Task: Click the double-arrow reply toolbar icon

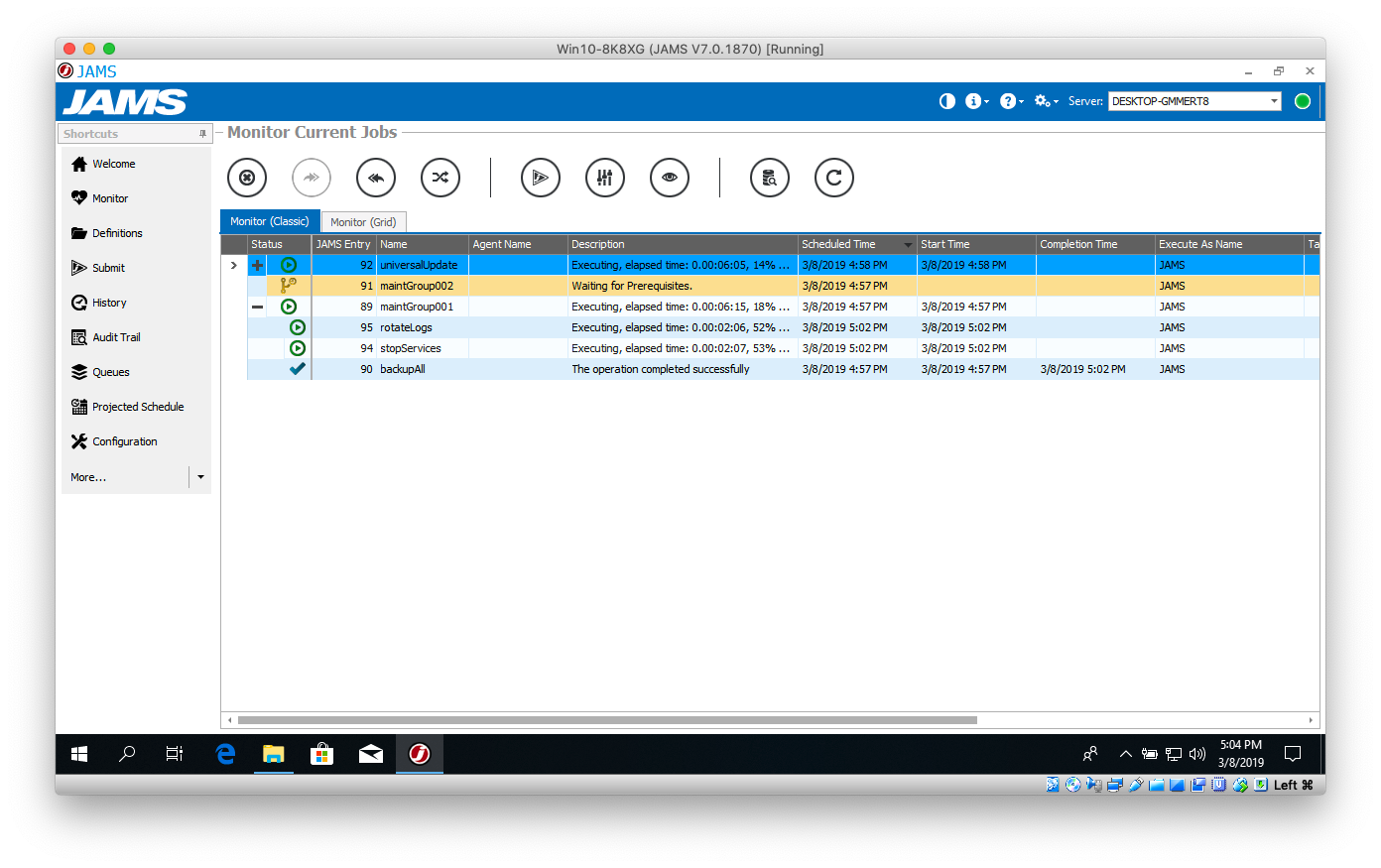Action: point(376,178)
